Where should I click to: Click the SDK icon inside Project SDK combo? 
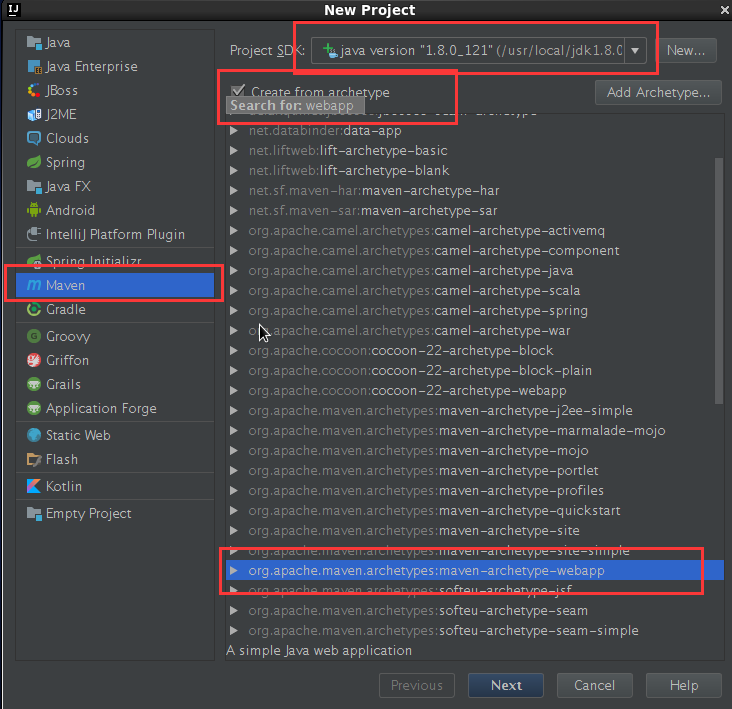[x=330, y=50]
